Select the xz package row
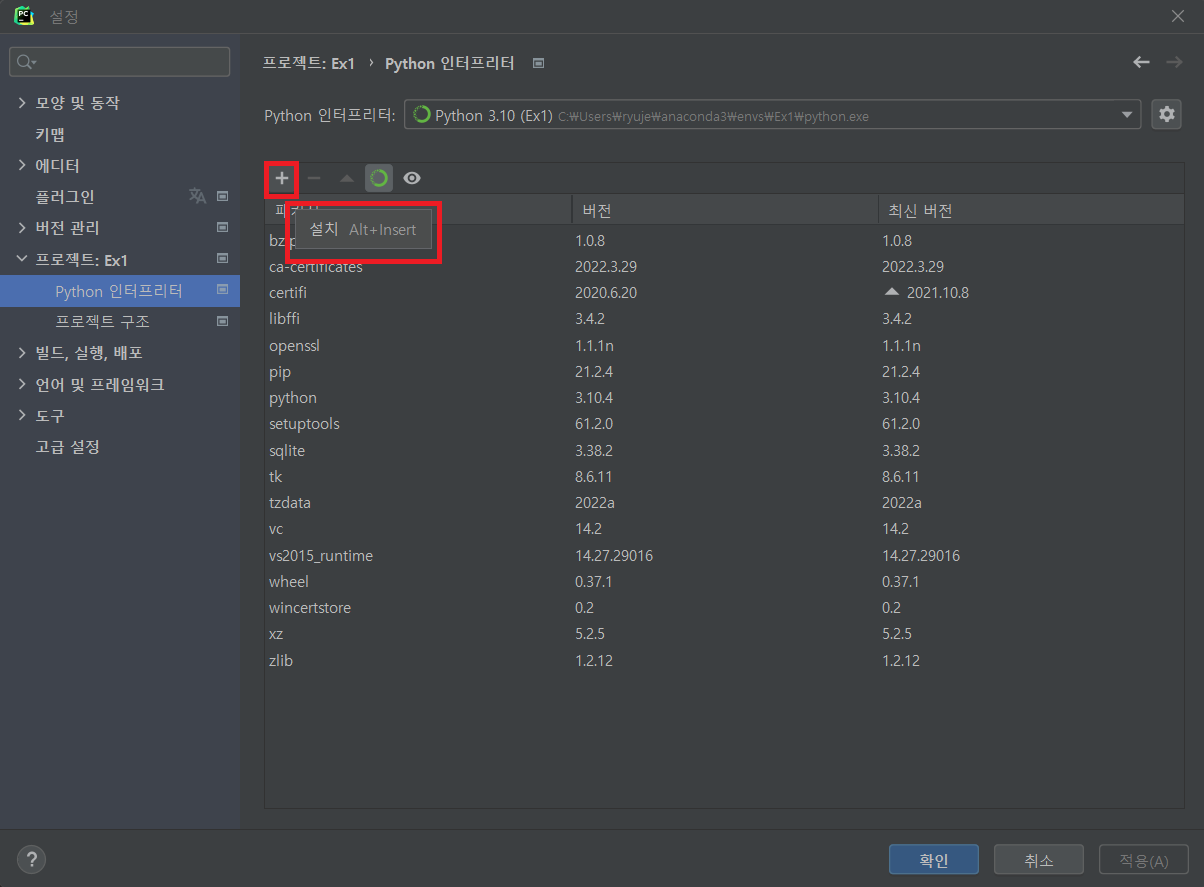1204x887 pixels. (x=724, y=634)
